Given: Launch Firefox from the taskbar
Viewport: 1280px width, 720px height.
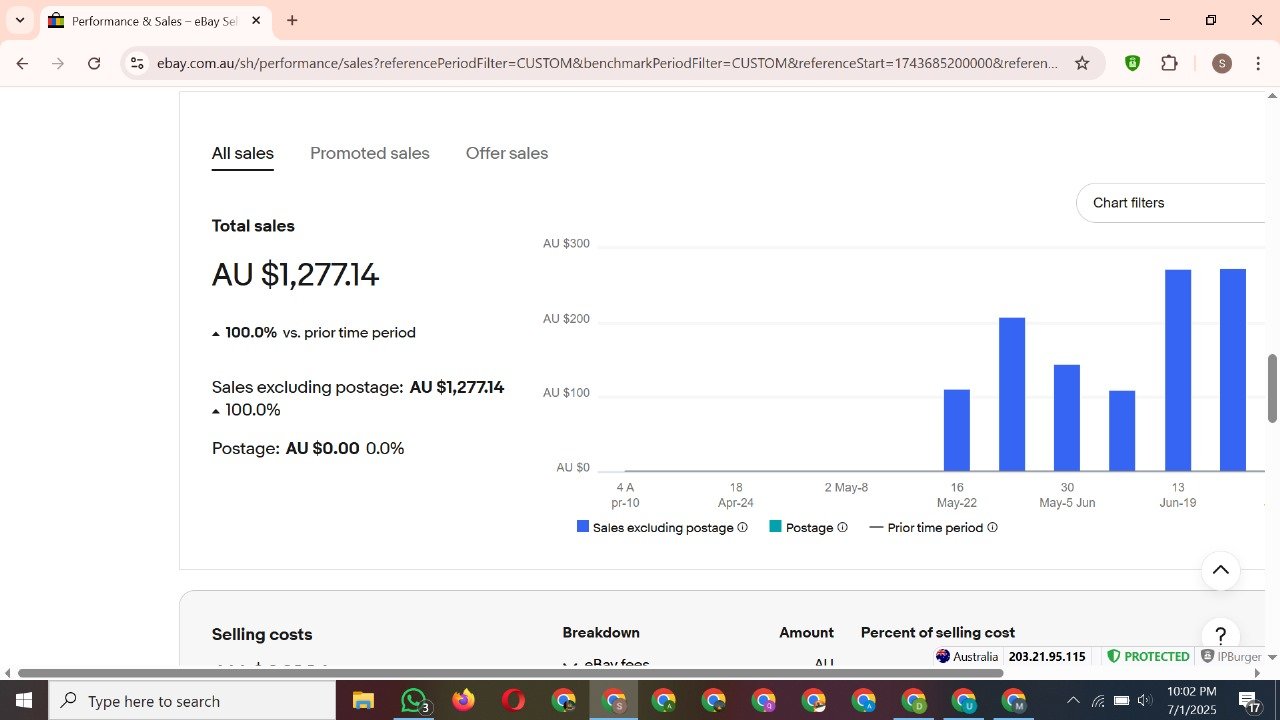Looking at the screenshot, I should (463, 700).
